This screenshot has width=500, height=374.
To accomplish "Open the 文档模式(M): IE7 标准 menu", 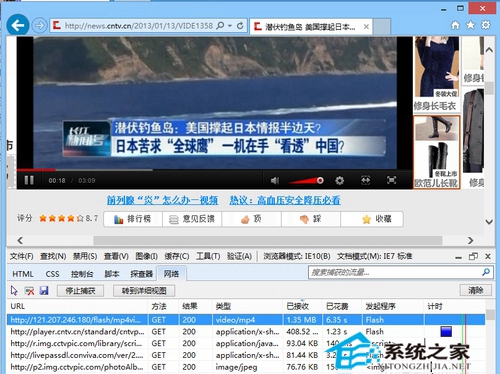I will pos(375,256).
